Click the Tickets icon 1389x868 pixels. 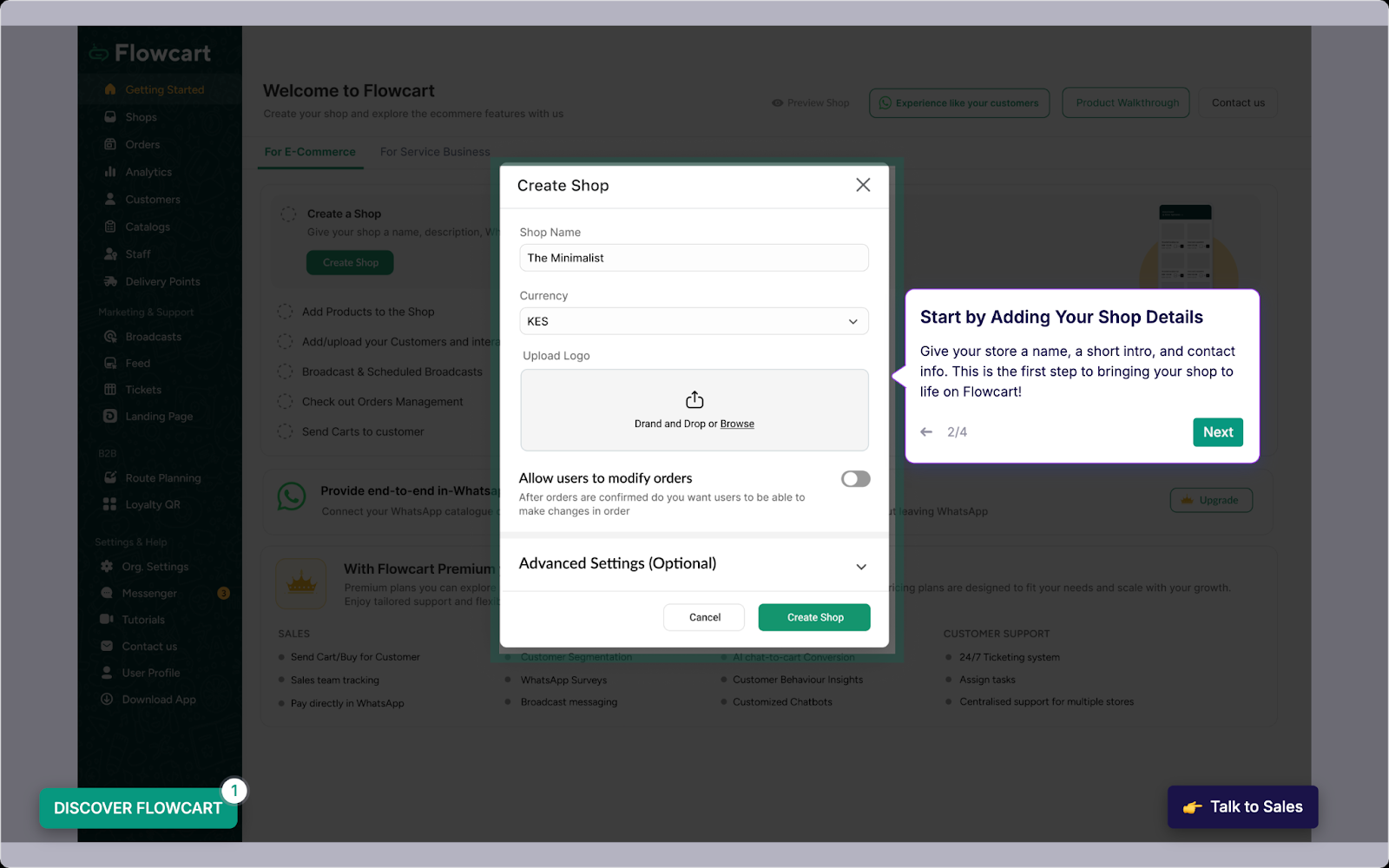click(x=110, y=390)
